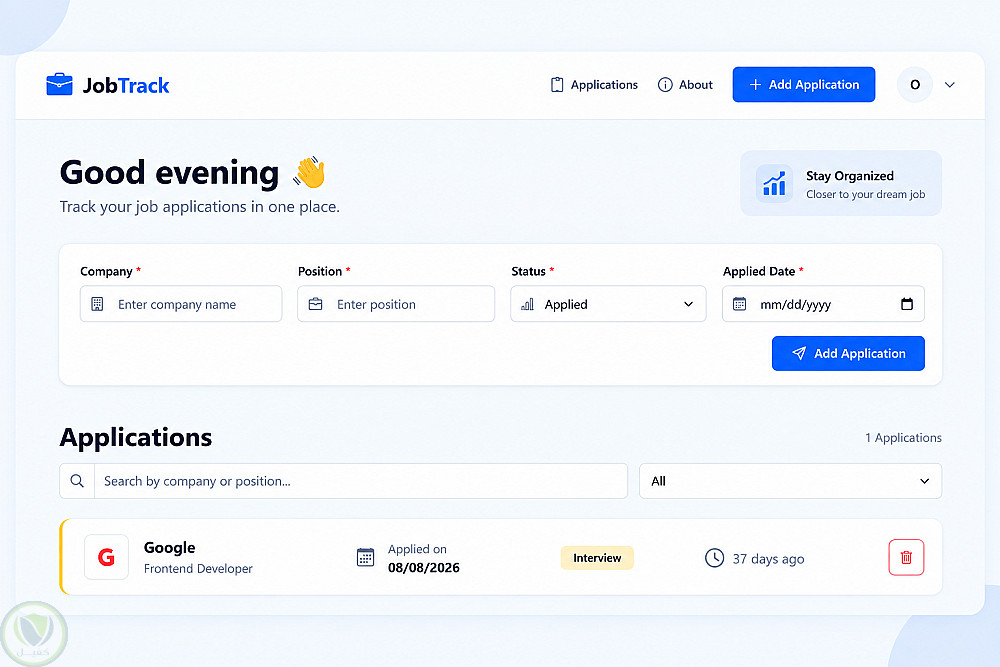
Task: Click the building icon in Company field
Action: click(97, 304)
